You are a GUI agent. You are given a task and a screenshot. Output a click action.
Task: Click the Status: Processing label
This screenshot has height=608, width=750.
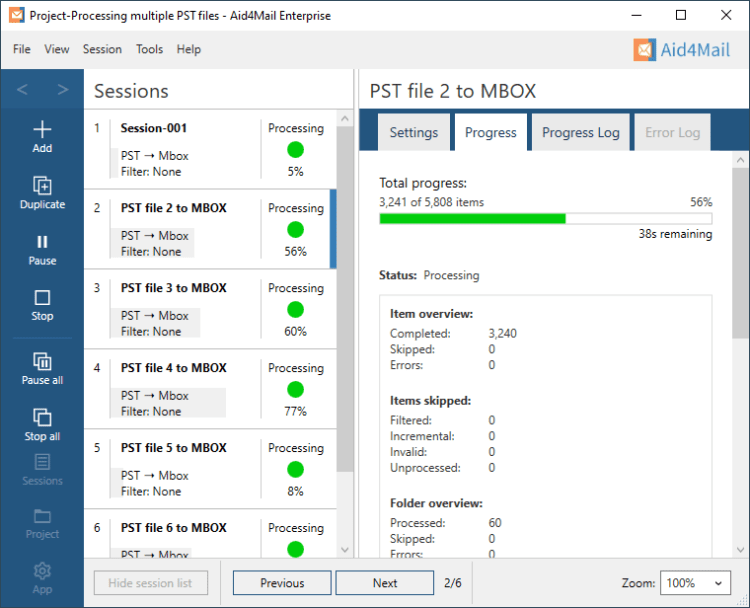click(x=429, y=275)
